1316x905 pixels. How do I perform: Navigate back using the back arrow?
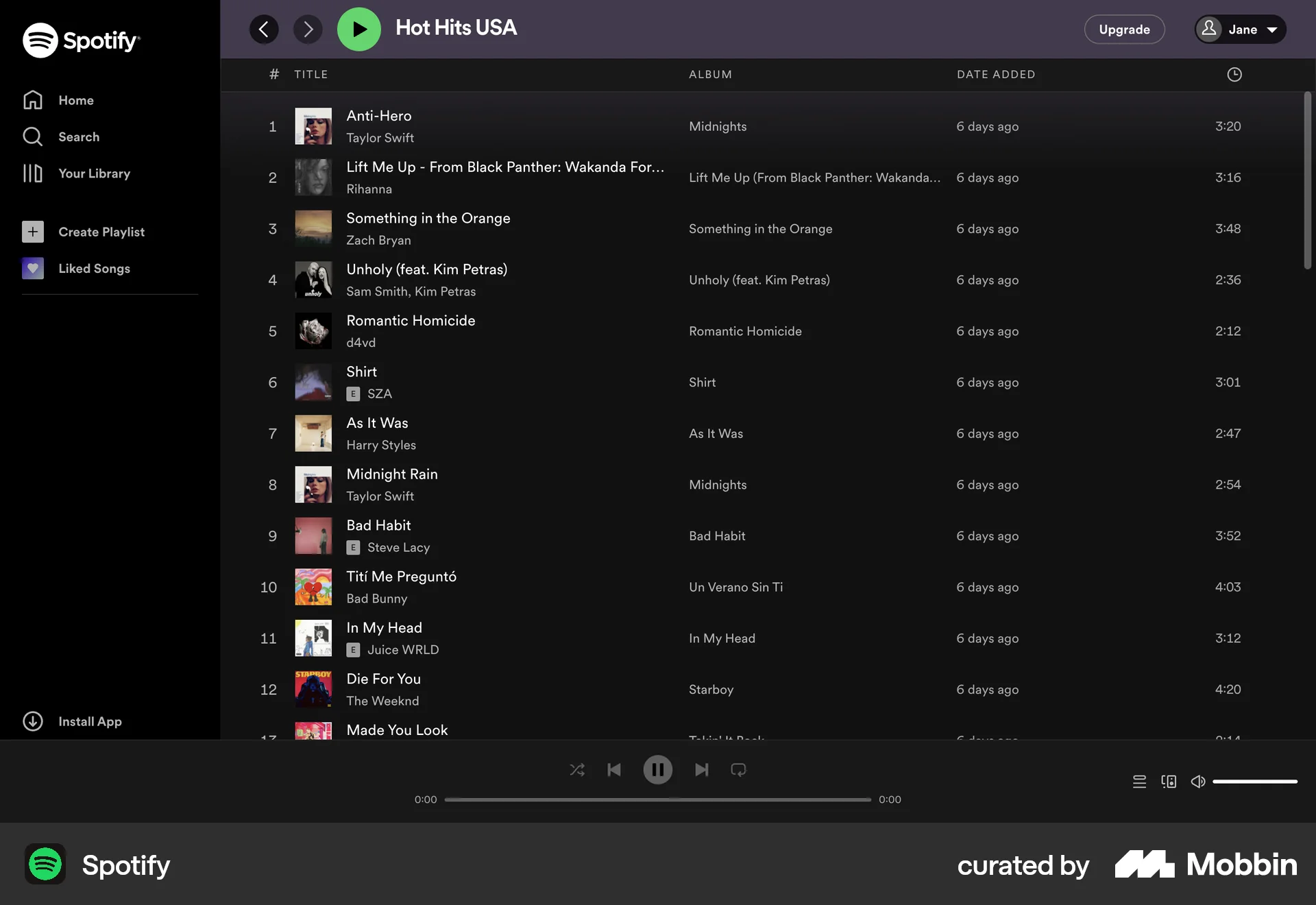tap(264, 29)
